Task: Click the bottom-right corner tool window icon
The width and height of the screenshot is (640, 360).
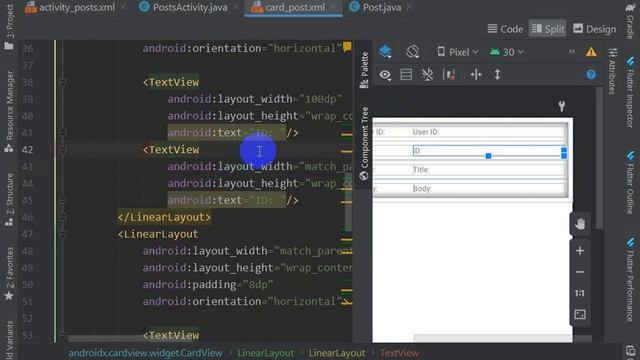Action: pyautogui.click(x=630, y=350)
